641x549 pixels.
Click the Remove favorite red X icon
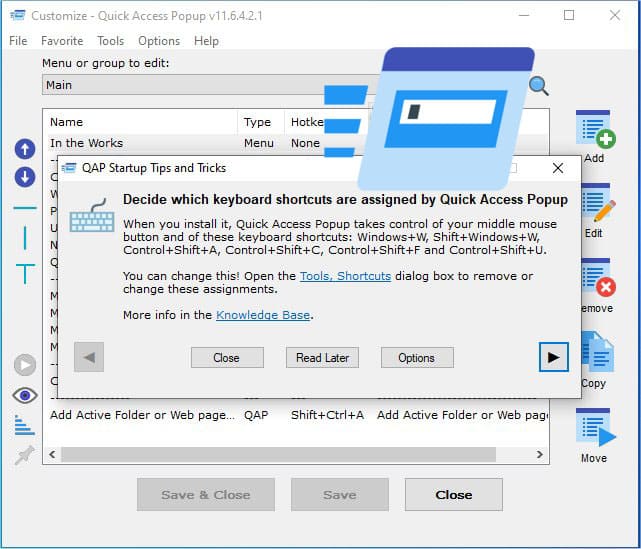(x=598, y=278)
